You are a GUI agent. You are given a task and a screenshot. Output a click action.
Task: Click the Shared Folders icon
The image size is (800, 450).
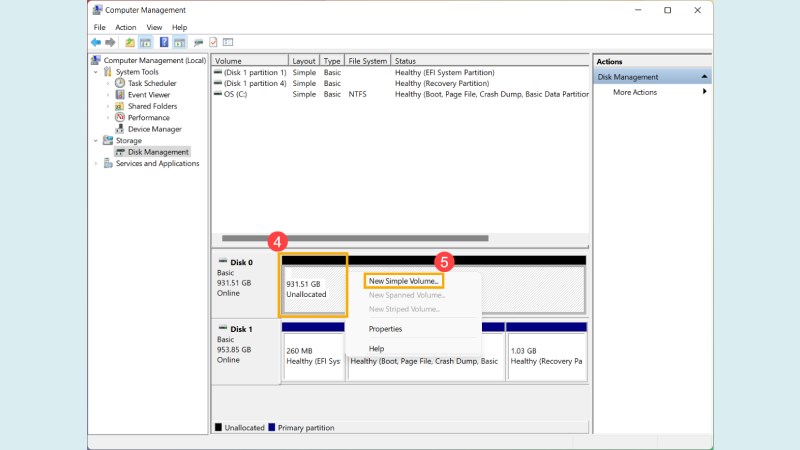pos(120,106)
